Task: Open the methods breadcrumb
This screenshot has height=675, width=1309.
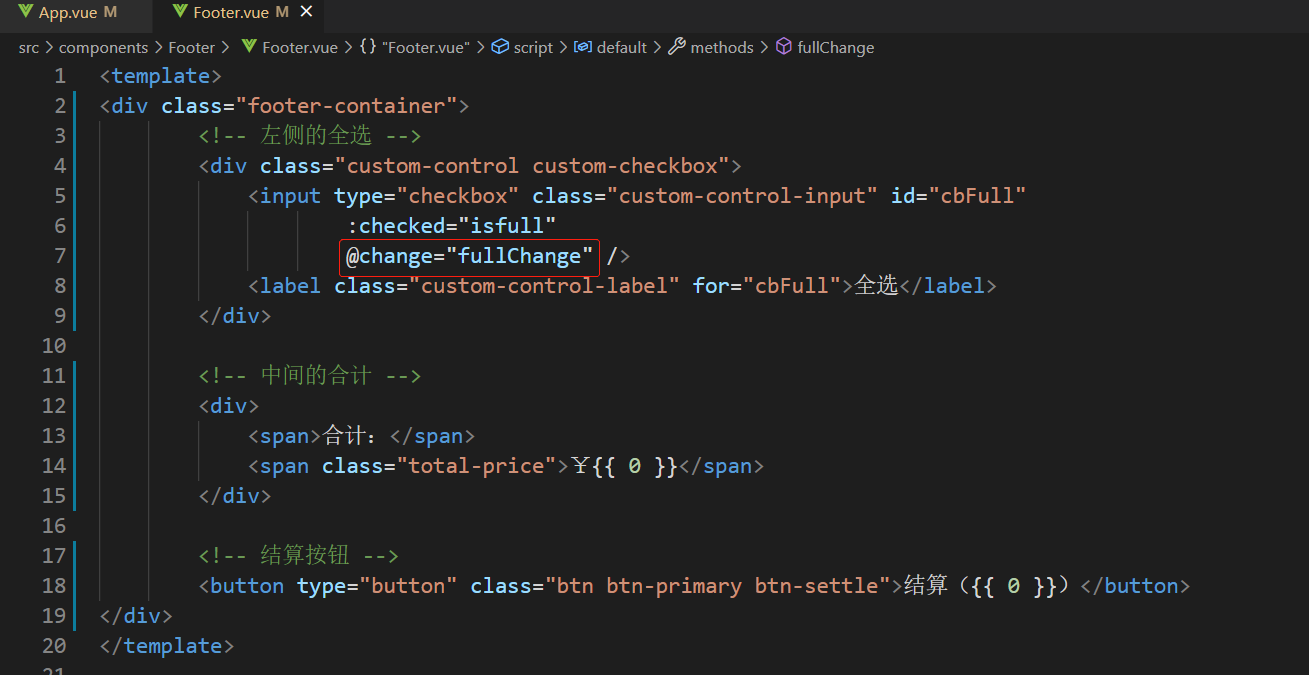Action: pyautogui.click(x=722, y=47)
